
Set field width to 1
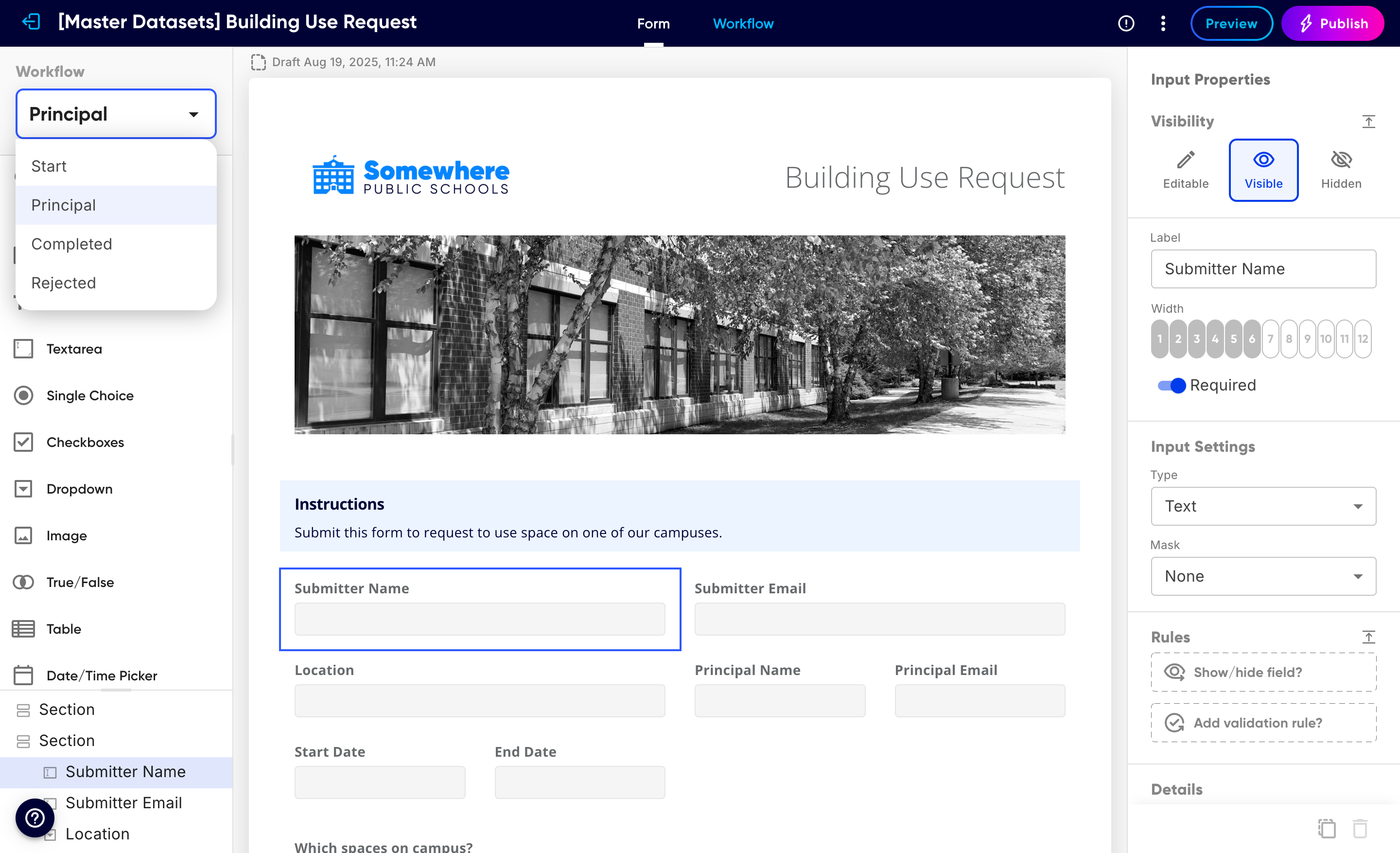pyautogui.click(x=1160, y=338)
